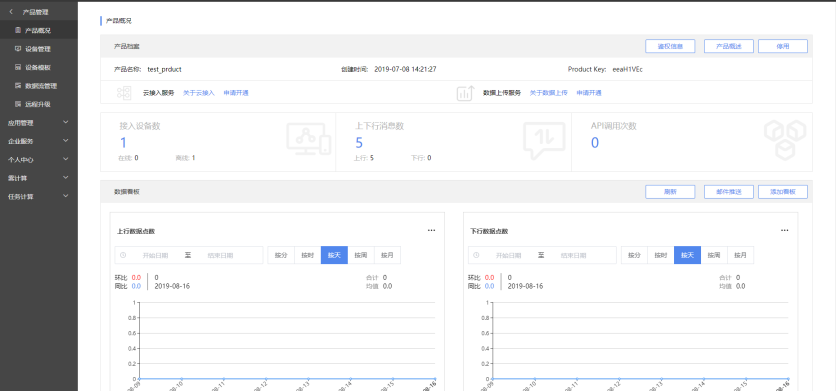Expand the 云计算 menu chevron
The image size is (836, 391).
point(66,177)
